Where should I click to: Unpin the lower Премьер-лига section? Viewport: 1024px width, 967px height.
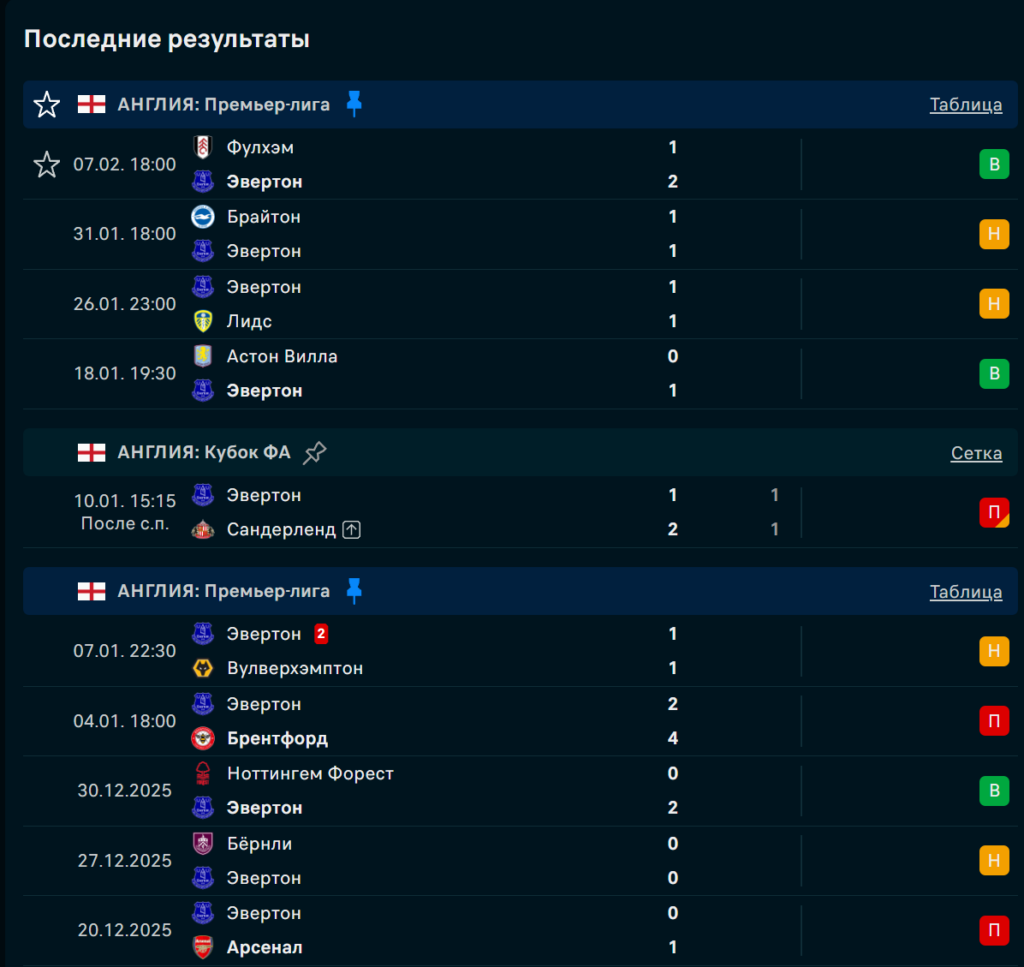[354, 591]
